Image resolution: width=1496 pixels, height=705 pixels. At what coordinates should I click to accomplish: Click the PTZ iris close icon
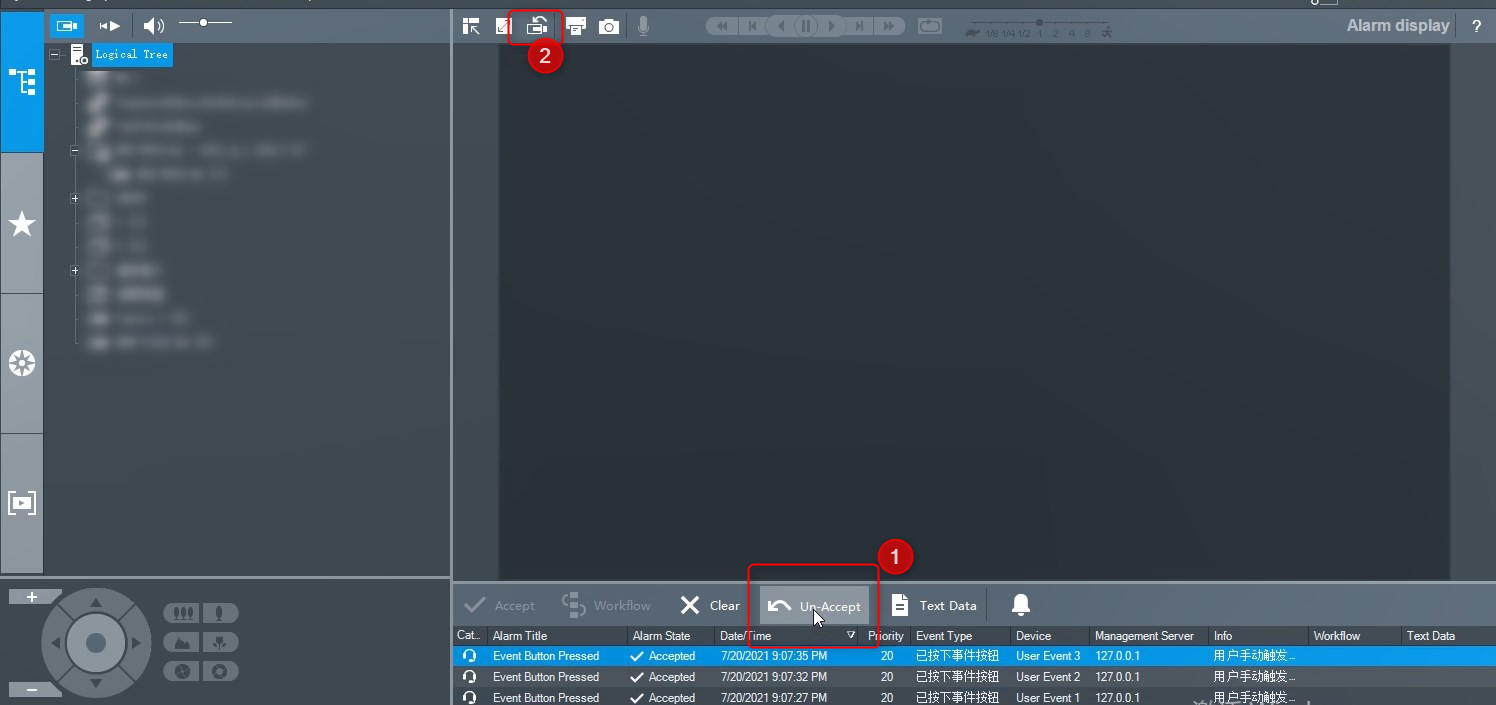[x=182, y=671]
